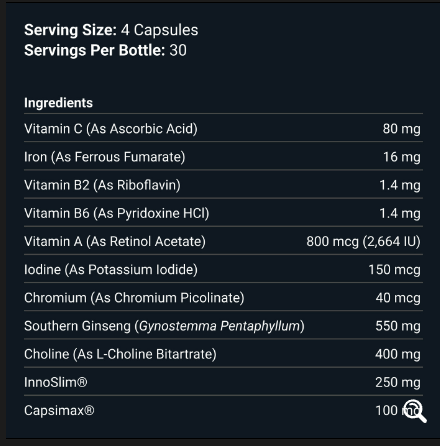Select Vitamin A (As Retinol Acetate)
This screenshot has height=446, width=440.
click(115, 241)
